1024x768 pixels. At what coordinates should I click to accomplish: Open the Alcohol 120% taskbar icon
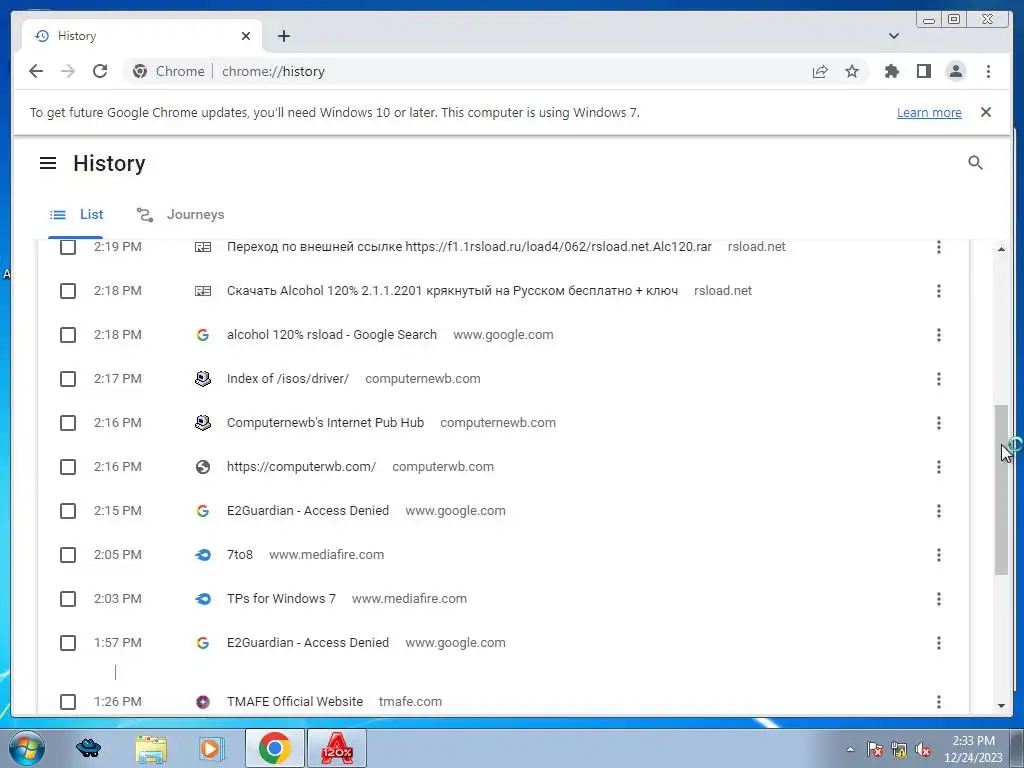[x=337, y=748]
